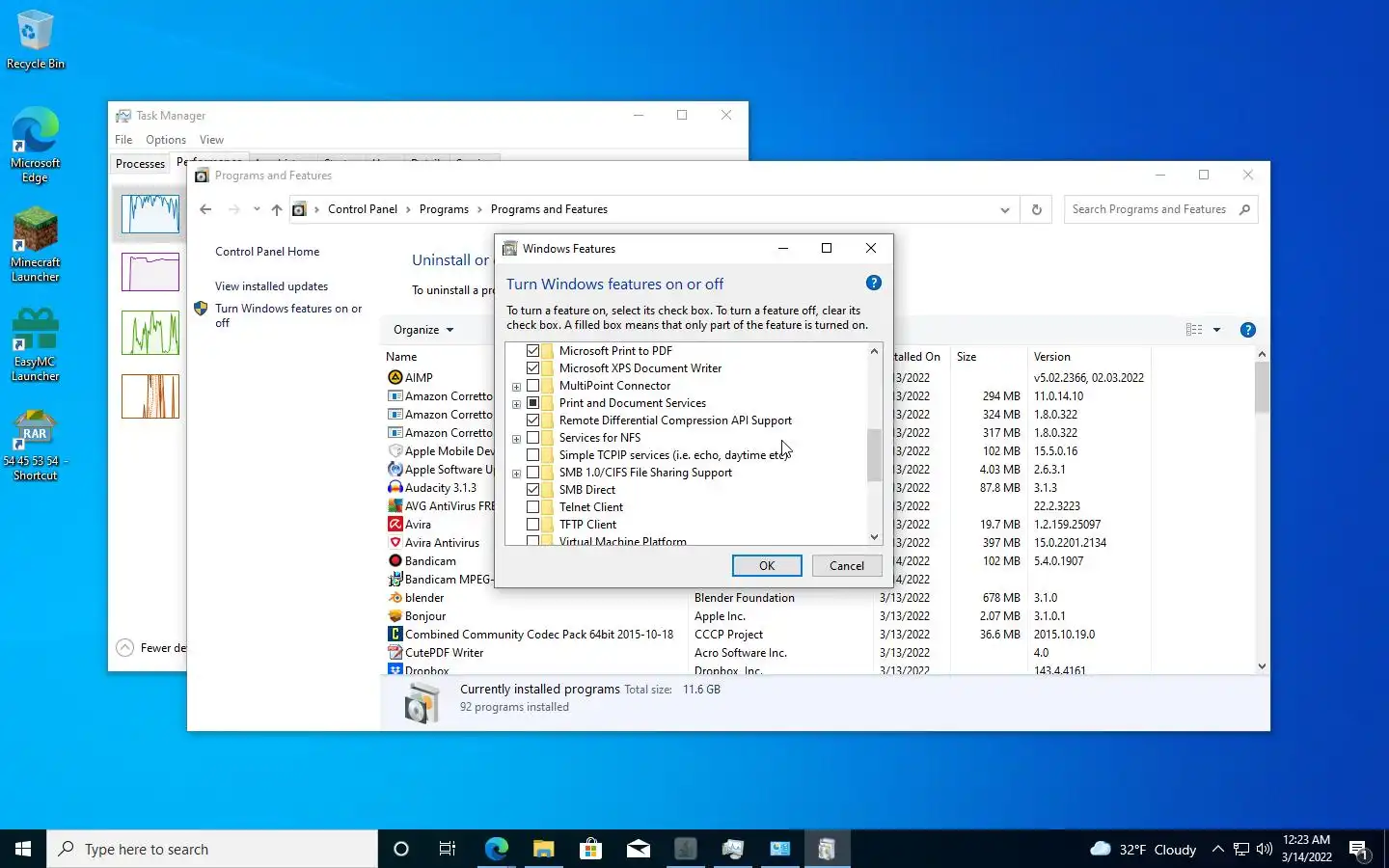
Task: Click the programs list scrollbar thumb
Action: coord(1262,389)
